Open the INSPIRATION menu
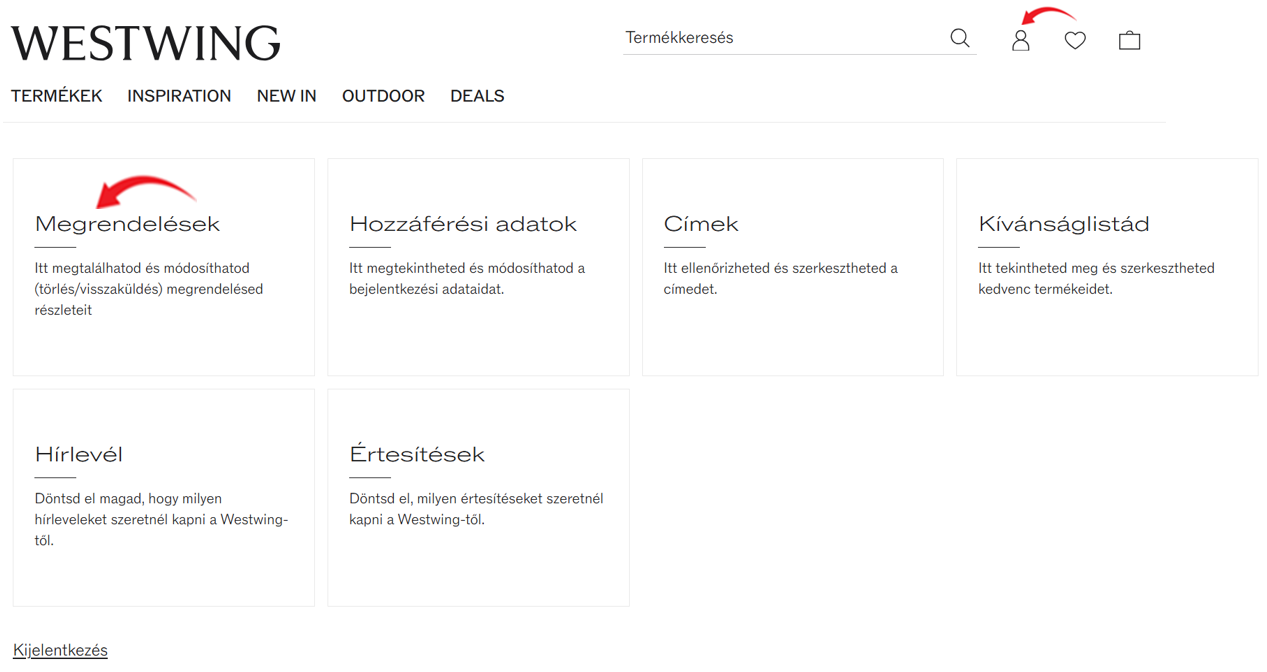This screenshot has width=1267, height=672. [179, 96]
